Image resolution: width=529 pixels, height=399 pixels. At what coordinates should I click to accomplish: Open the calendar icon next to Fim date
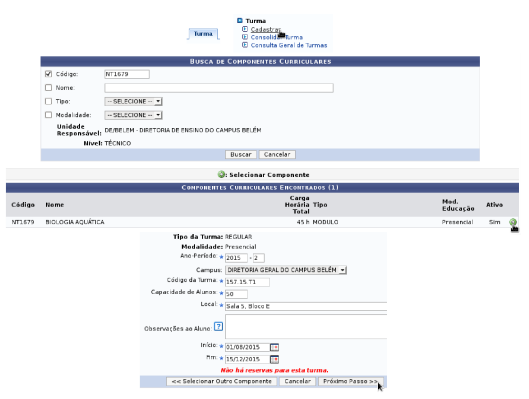pyautogui.click(x=274, y=359)
